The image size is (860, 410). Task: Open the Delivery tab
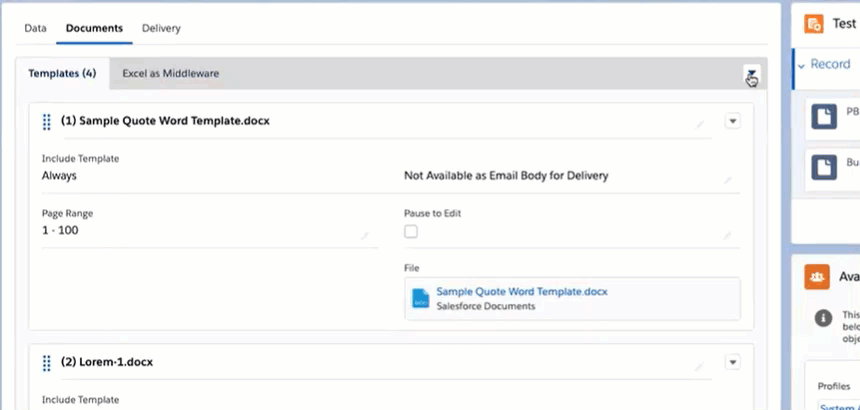click(161, 28)
